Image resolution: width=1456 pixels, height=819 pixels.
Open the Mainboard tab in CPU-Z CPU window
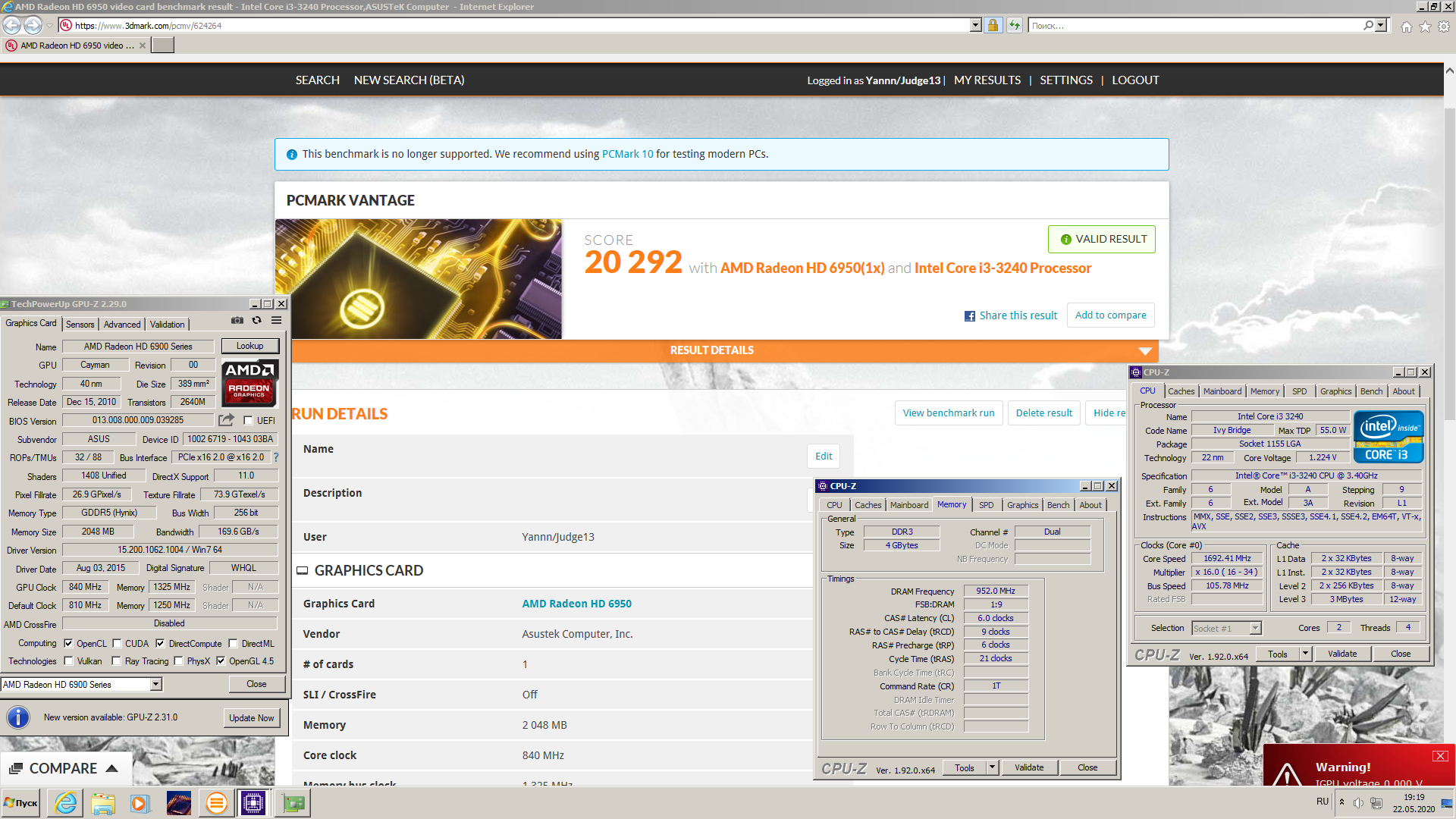tap(1222, 391)
